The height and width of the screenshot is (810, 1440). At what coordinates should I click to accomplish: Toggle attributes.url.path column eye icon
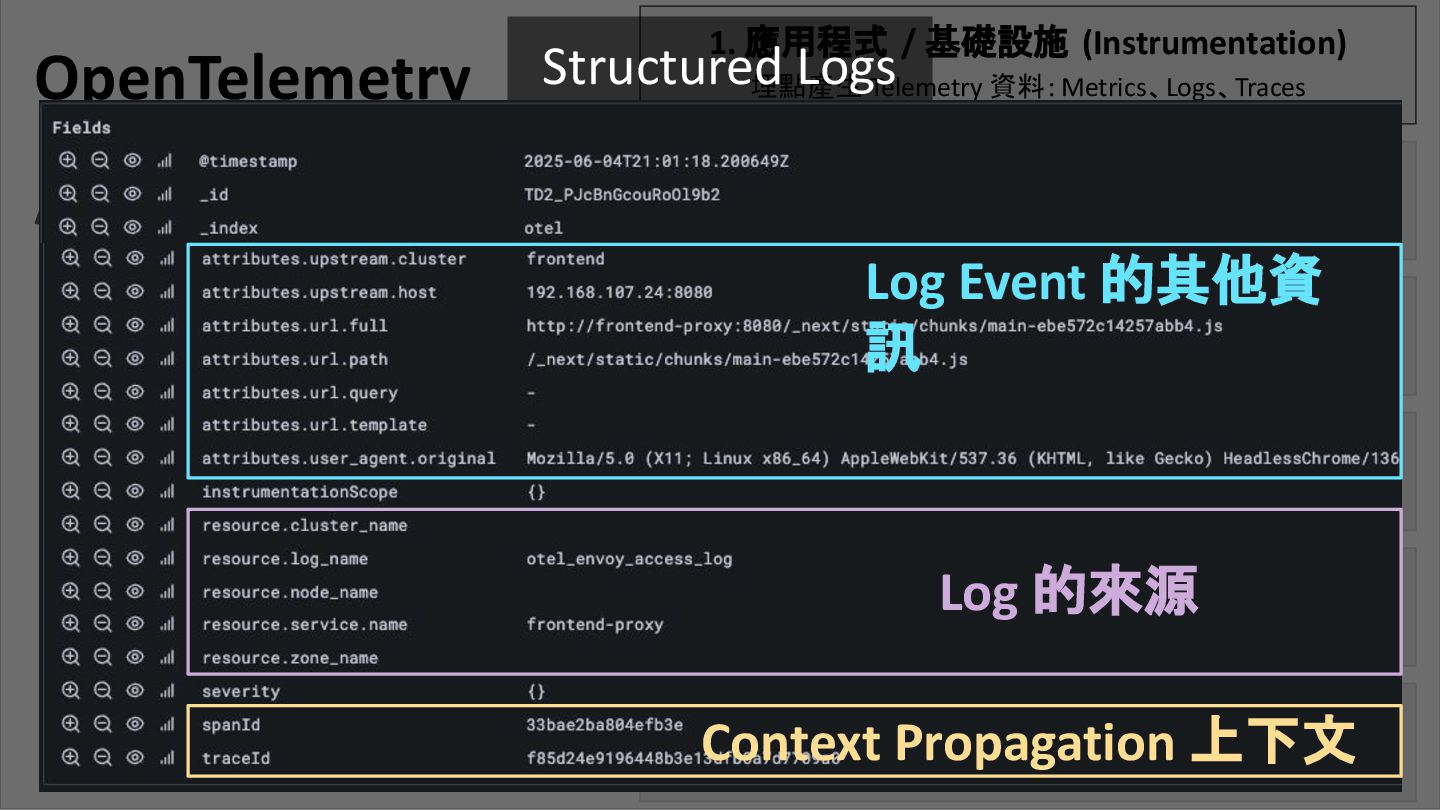[134, 358]
